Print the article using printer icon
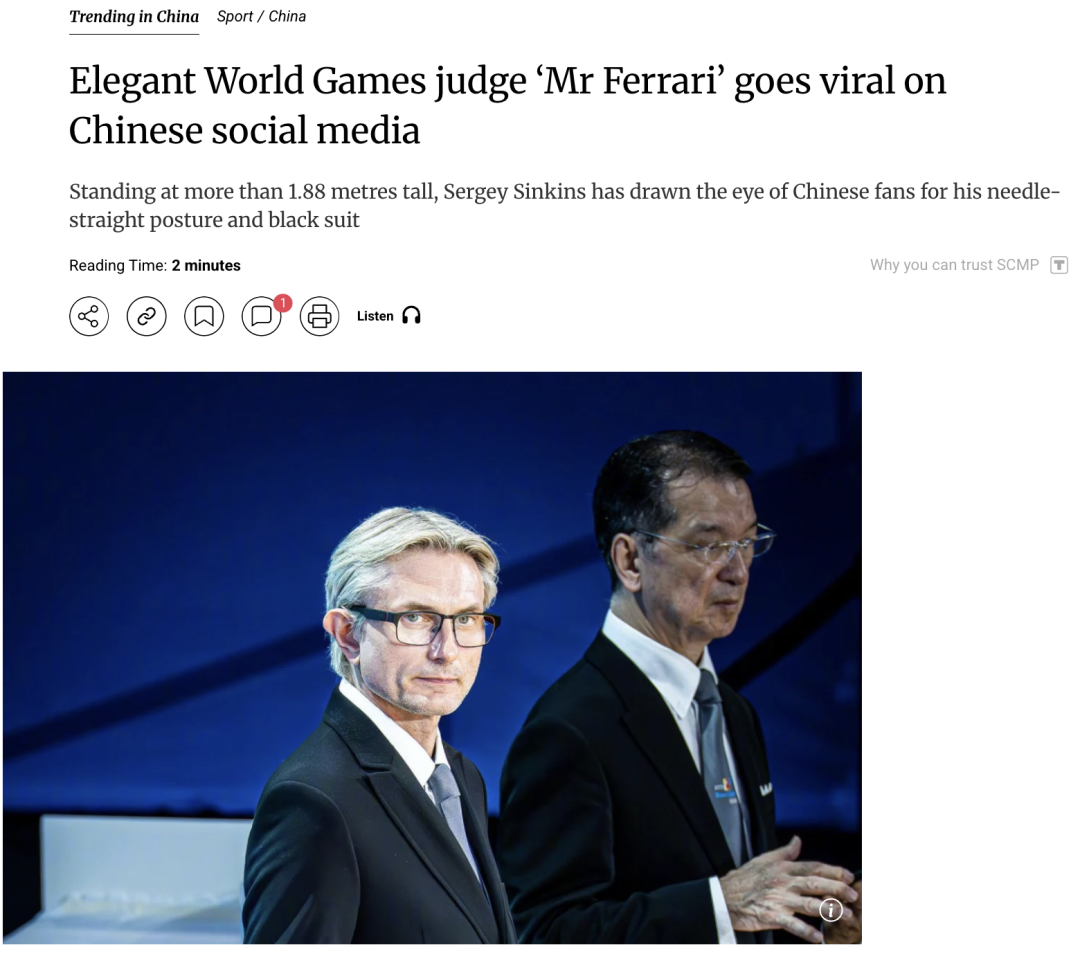 pyautogui.click(x=320, y=316)
